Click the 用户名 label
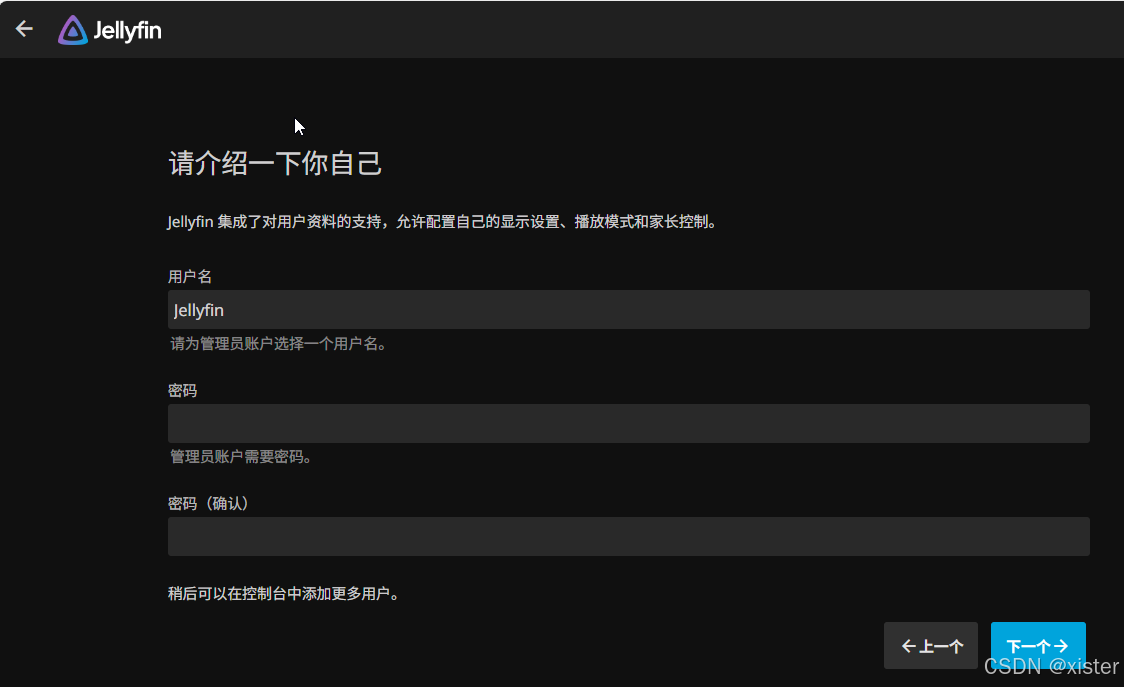The image size is (1124, 687). [x=190, y=277]
